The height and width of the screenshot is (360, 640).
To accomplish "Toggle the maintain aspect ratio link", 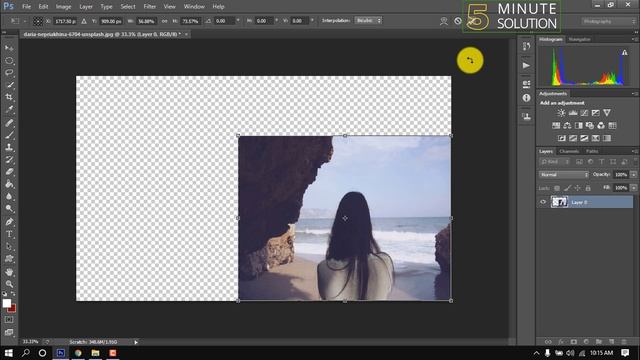I will pyautogui.click(x=164, y=21).
